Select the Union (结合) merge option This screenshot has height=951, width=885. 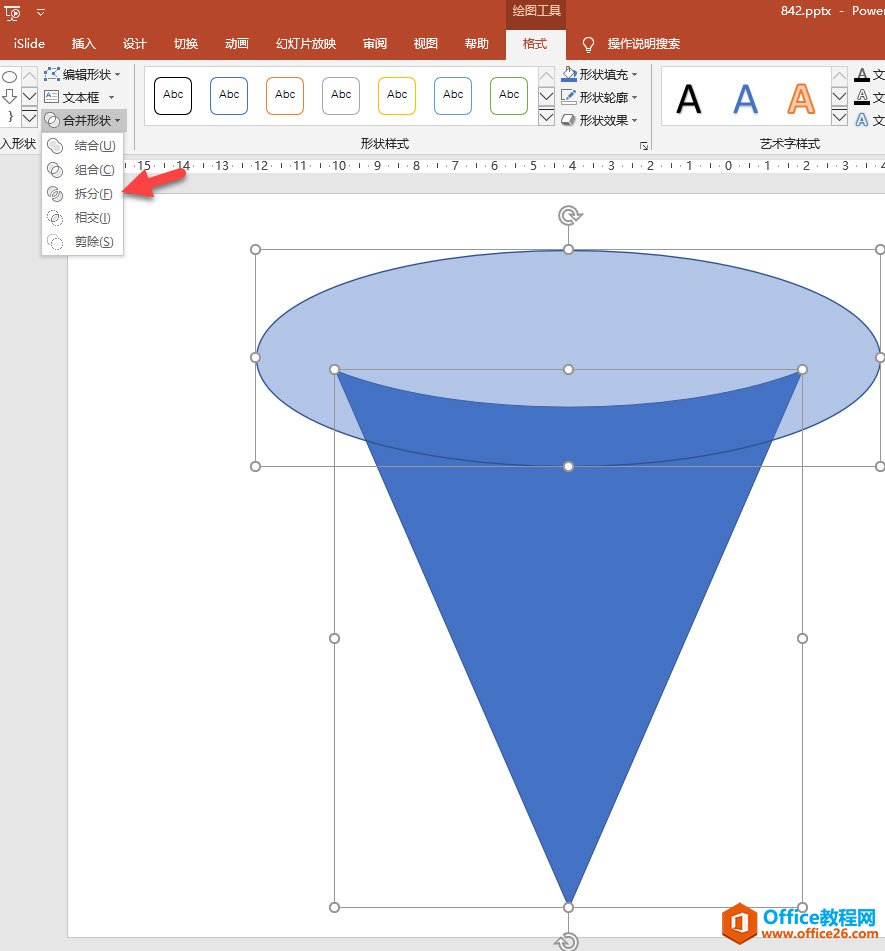pos(94,146)
